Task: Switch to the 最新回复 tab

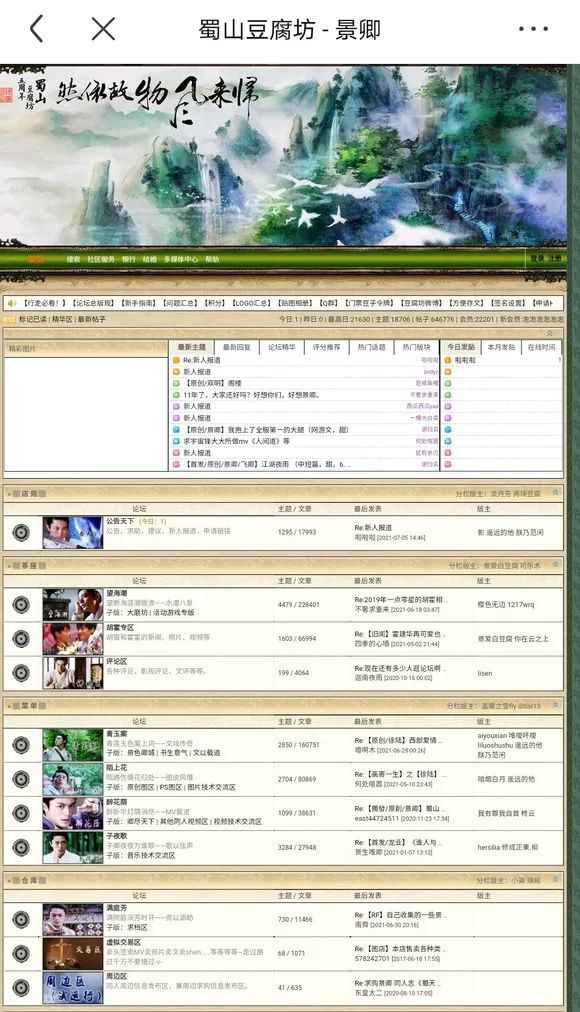Action: coord(237,347)
